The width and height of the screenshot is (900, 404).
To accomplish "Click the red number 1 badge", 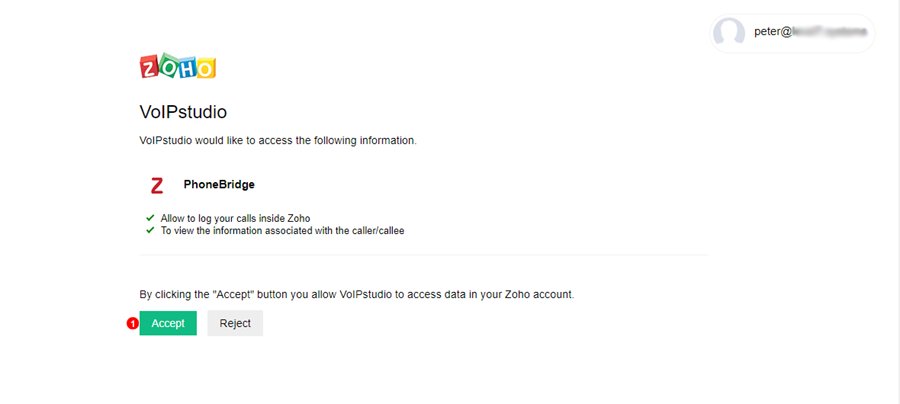I will tap(132, 323).
